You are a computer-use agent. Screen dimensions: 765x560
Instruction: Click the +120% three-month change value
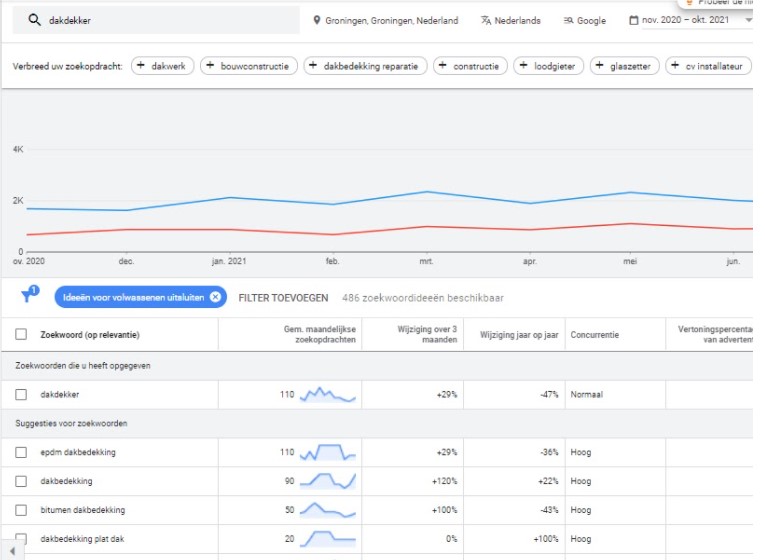click(444, 481)
